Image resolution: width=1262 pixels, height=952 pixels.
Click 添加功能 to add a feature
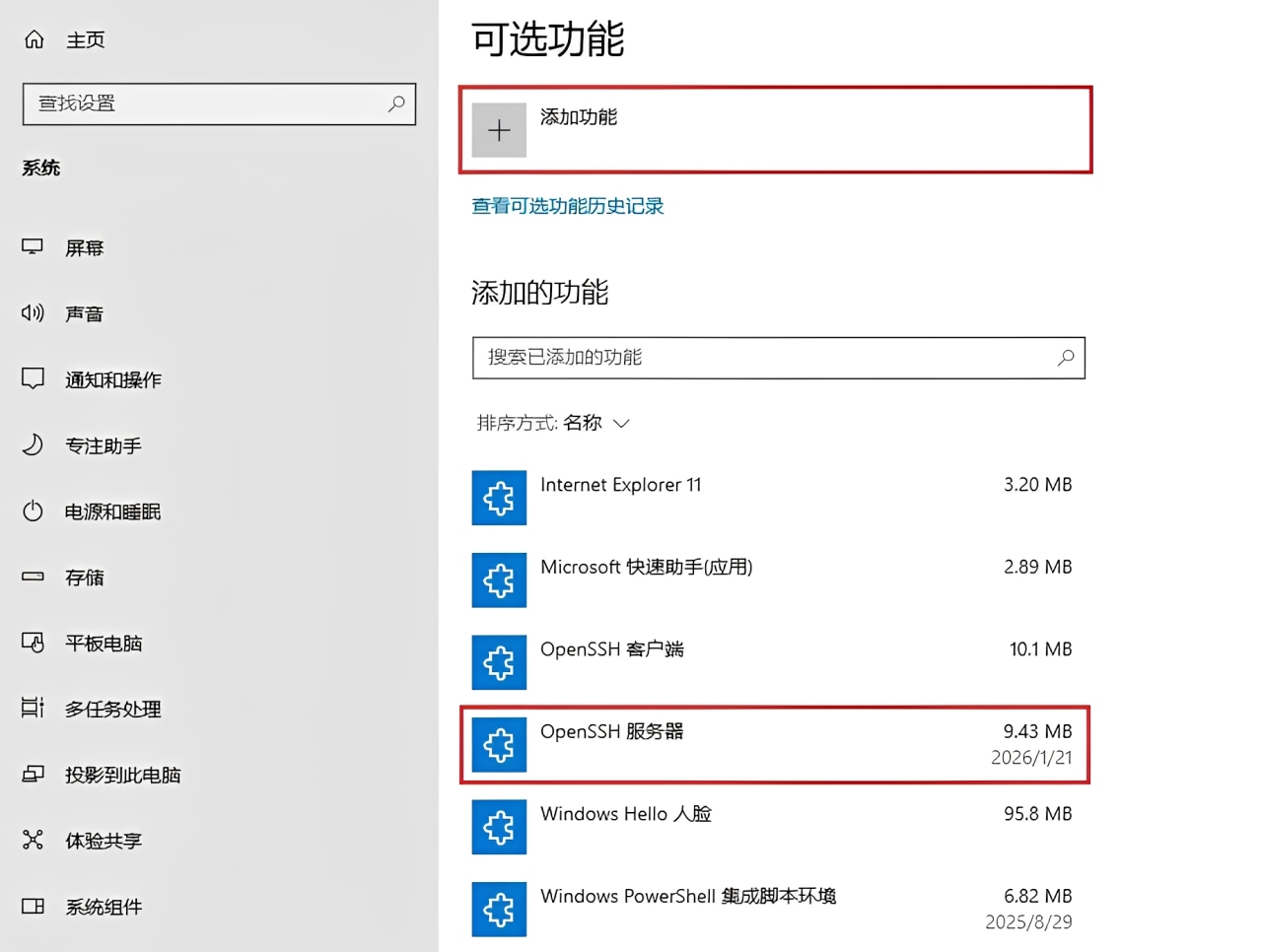[775, 129]
